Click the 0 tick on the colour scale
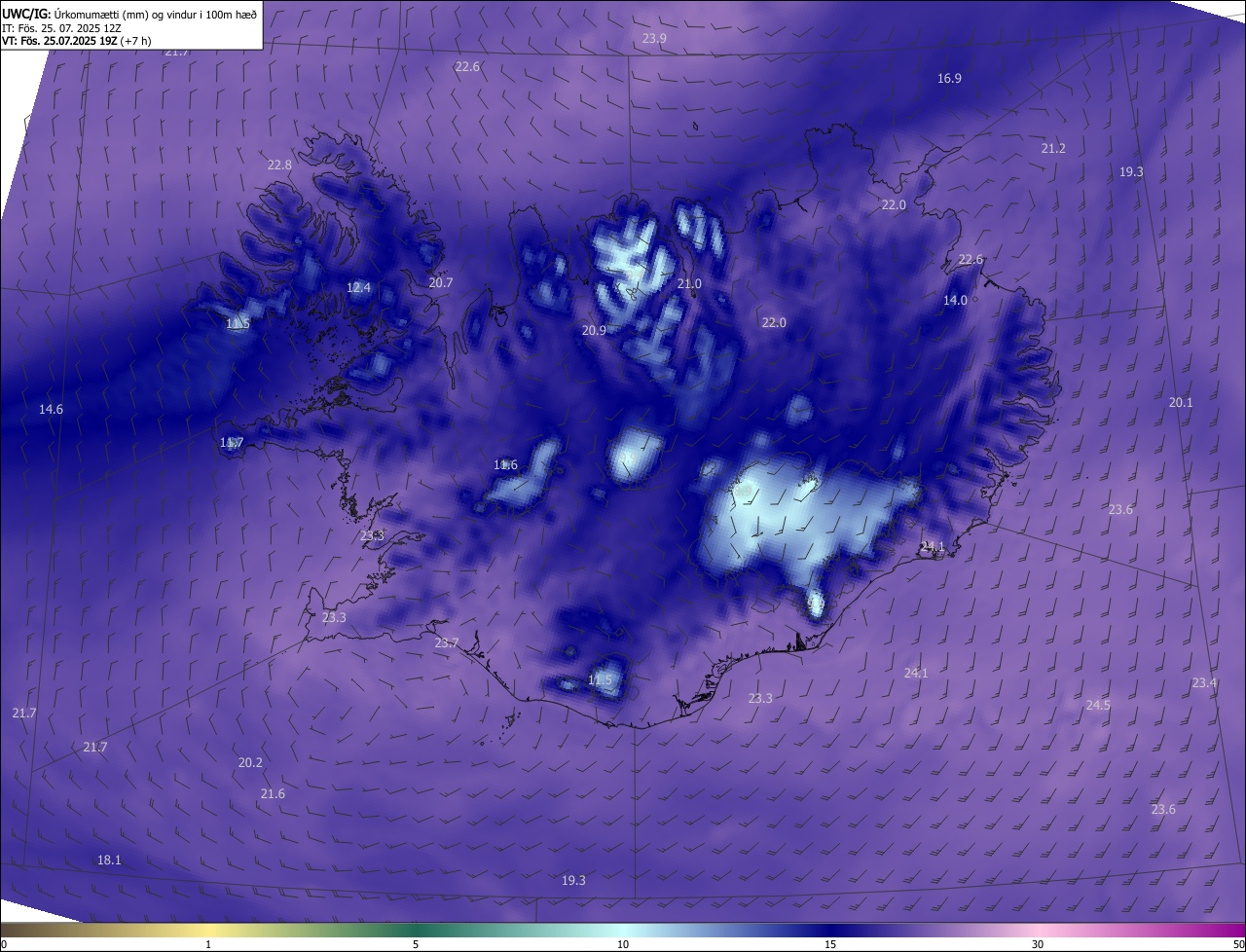1246x952 pixels. (x=4, y=944)
